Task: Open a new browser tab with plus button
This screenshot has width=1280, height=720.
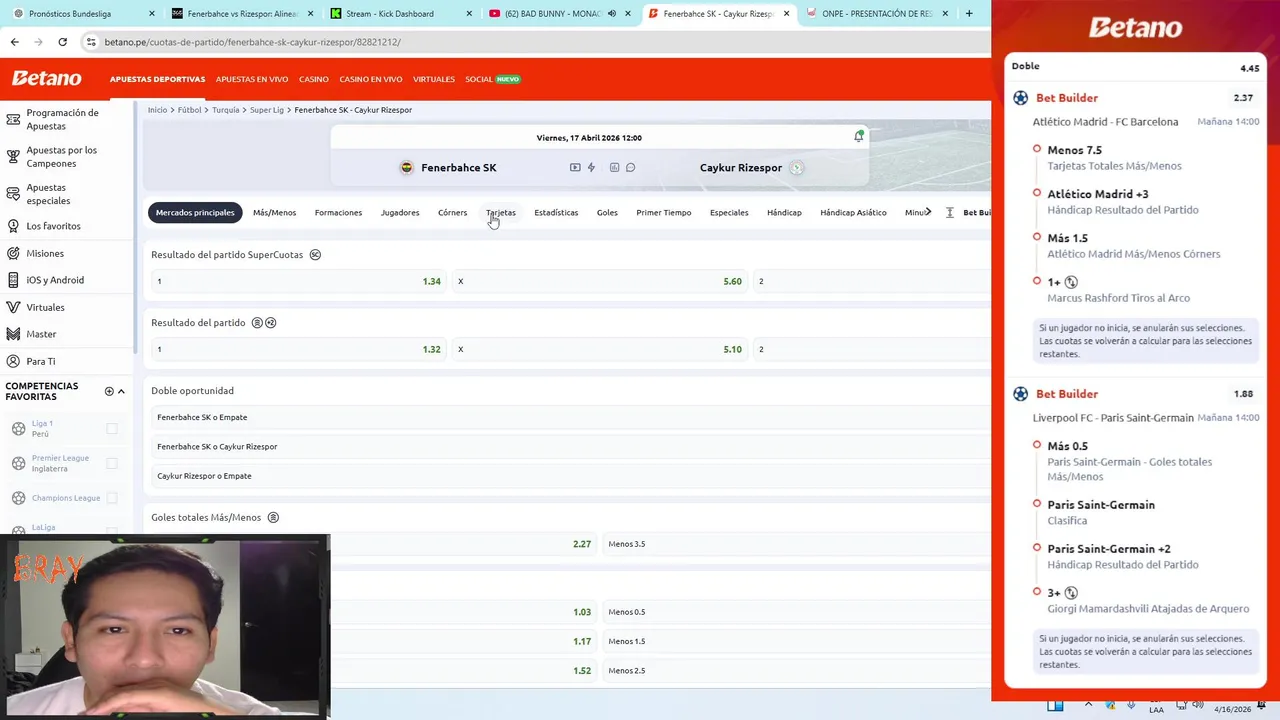Action: (968, 14)
